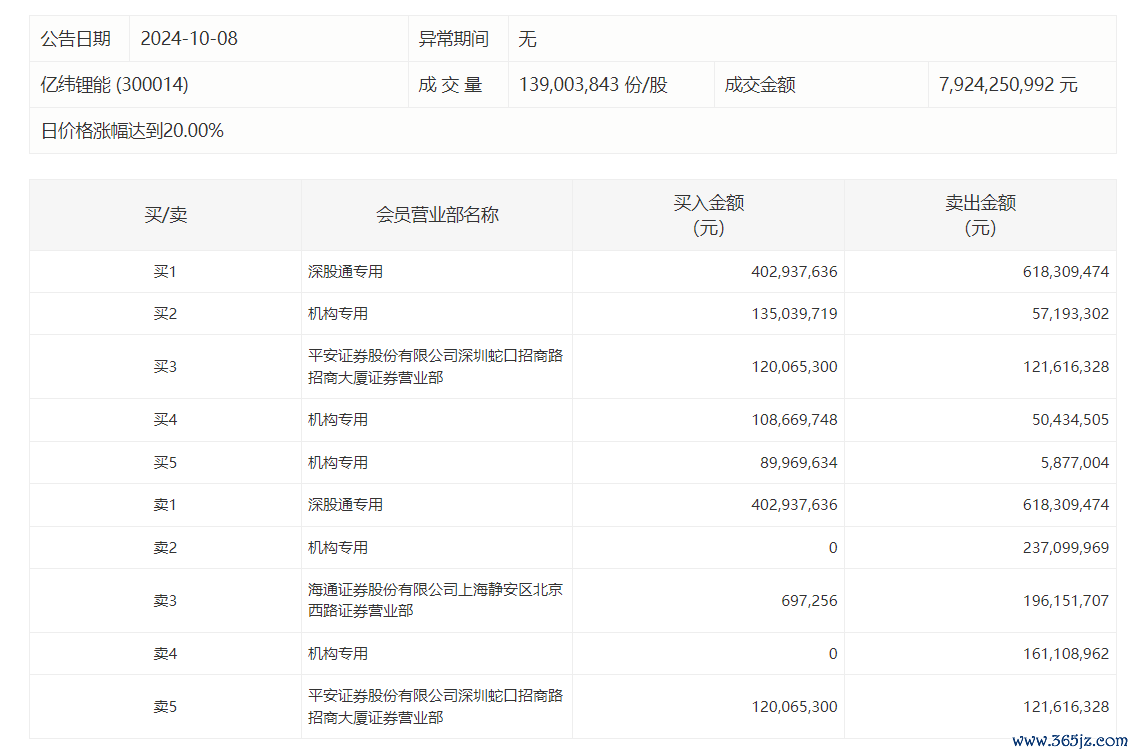Select the 买5 row label
This screenshot has height=756, width=1135.
165,462
